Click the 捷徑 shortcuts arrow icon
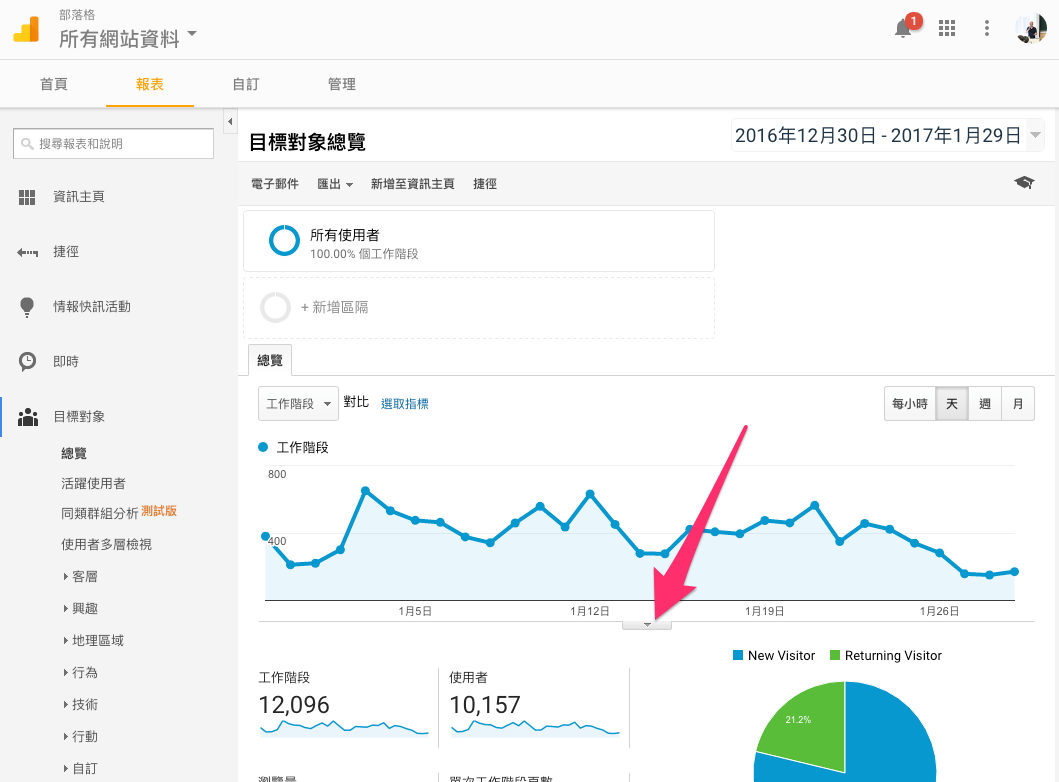Viewport: 1059px width, 782px height. (x=27, y=253)
